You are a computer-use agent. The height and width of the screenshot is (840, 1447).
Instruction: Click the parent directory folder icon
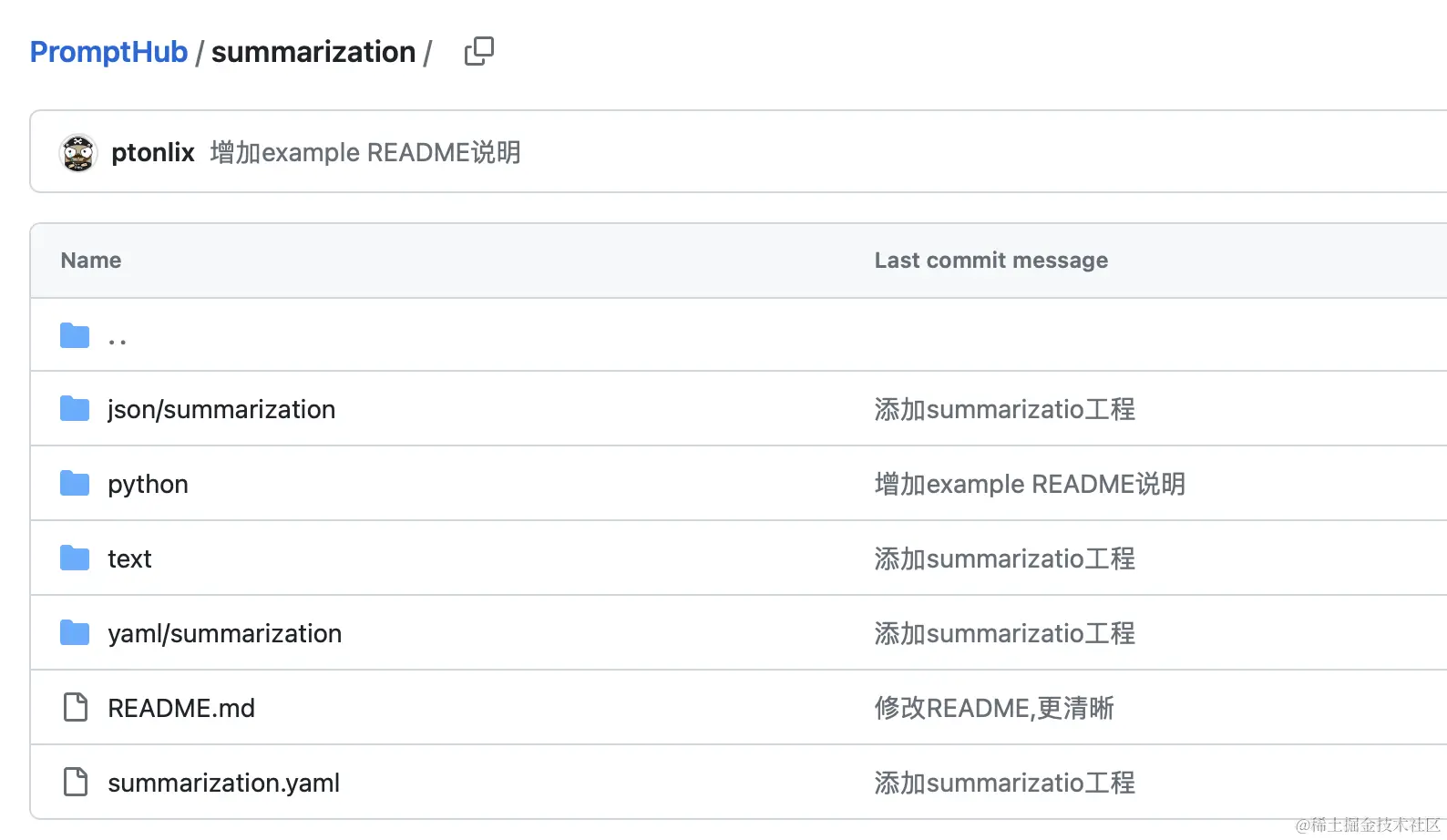click(x=75, y=336)
